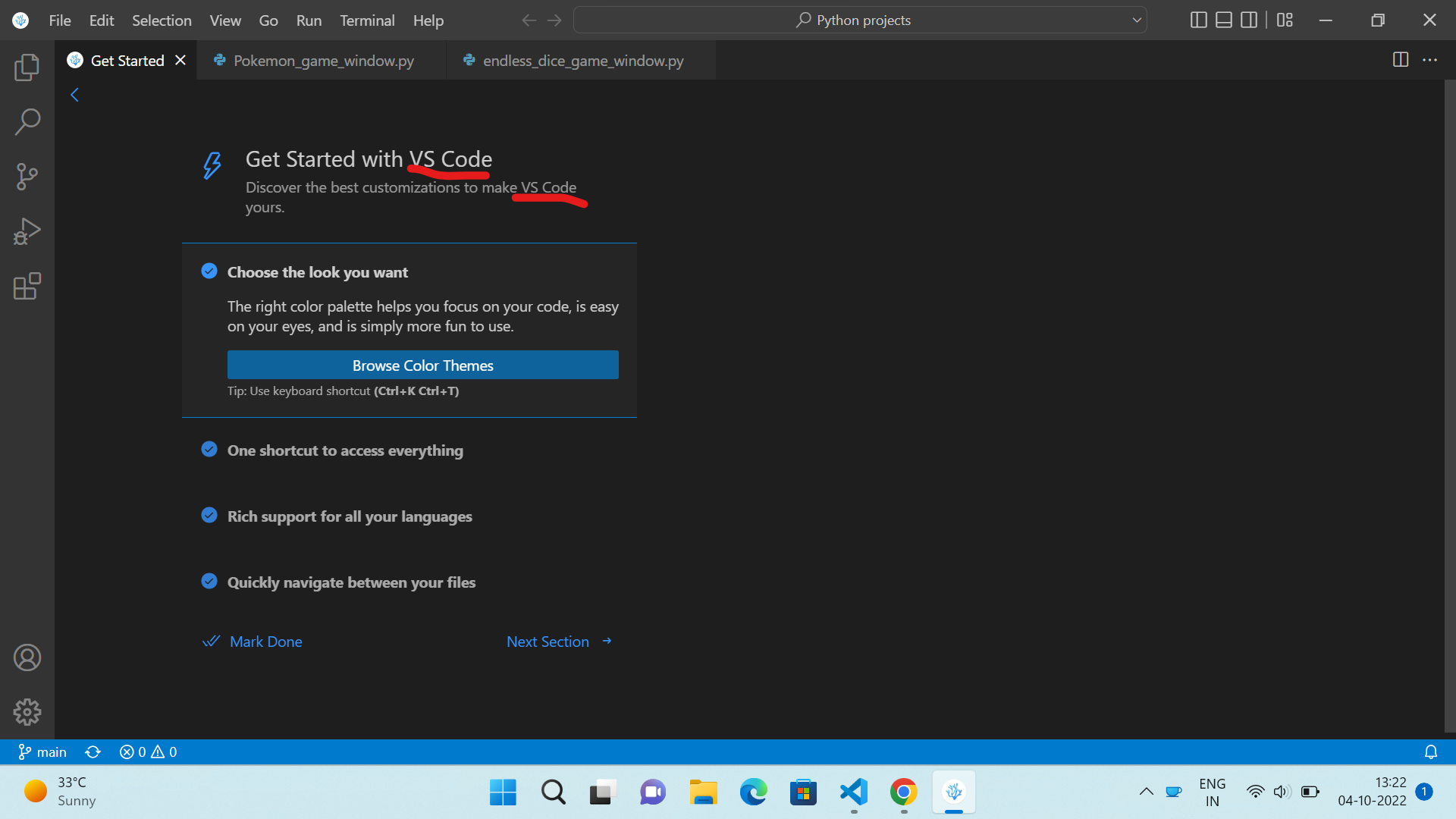Open the Go menu
Viewport: 1456px width, 819px height.
coord(268,20)
